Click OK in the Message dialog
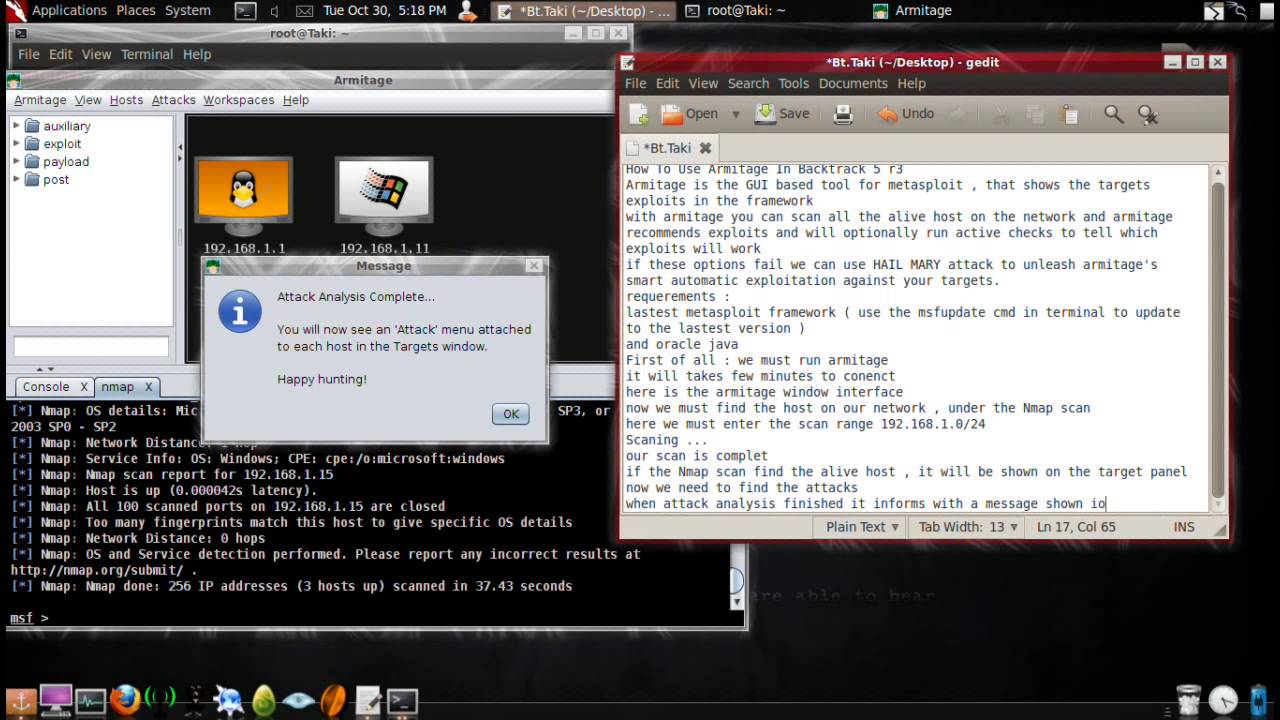The width and height of the screenshot is (1280, 720). tap(511, 414)
